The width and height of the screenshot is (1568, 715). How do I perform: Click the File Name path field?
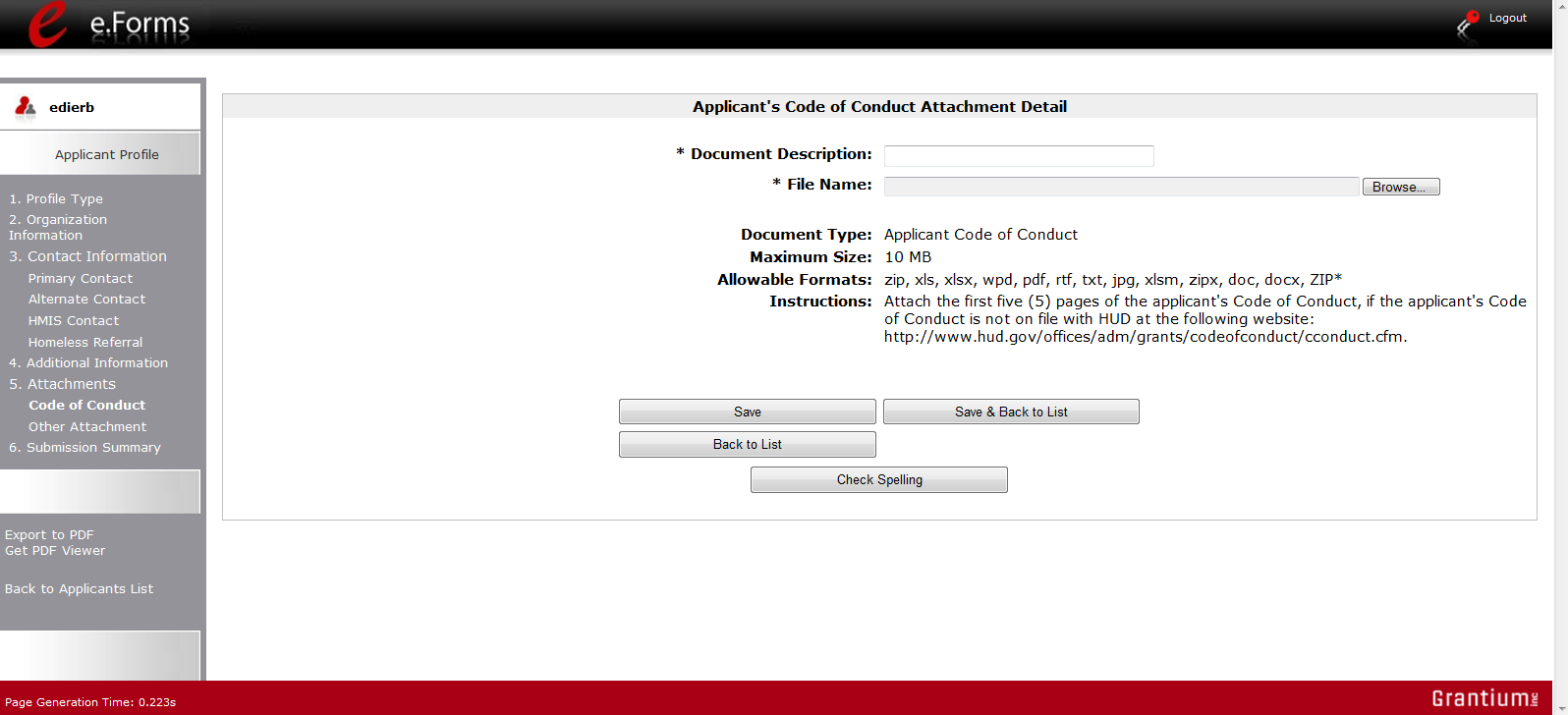[x=1121, y=187]
